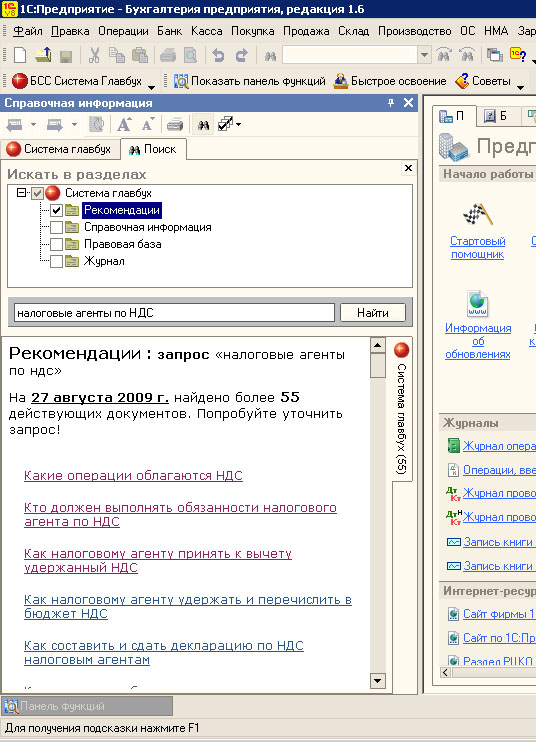Open link Как налоговому агенту удержать и перечислить
This screenshot has height=742, width=536.
[x=188, y=607]
